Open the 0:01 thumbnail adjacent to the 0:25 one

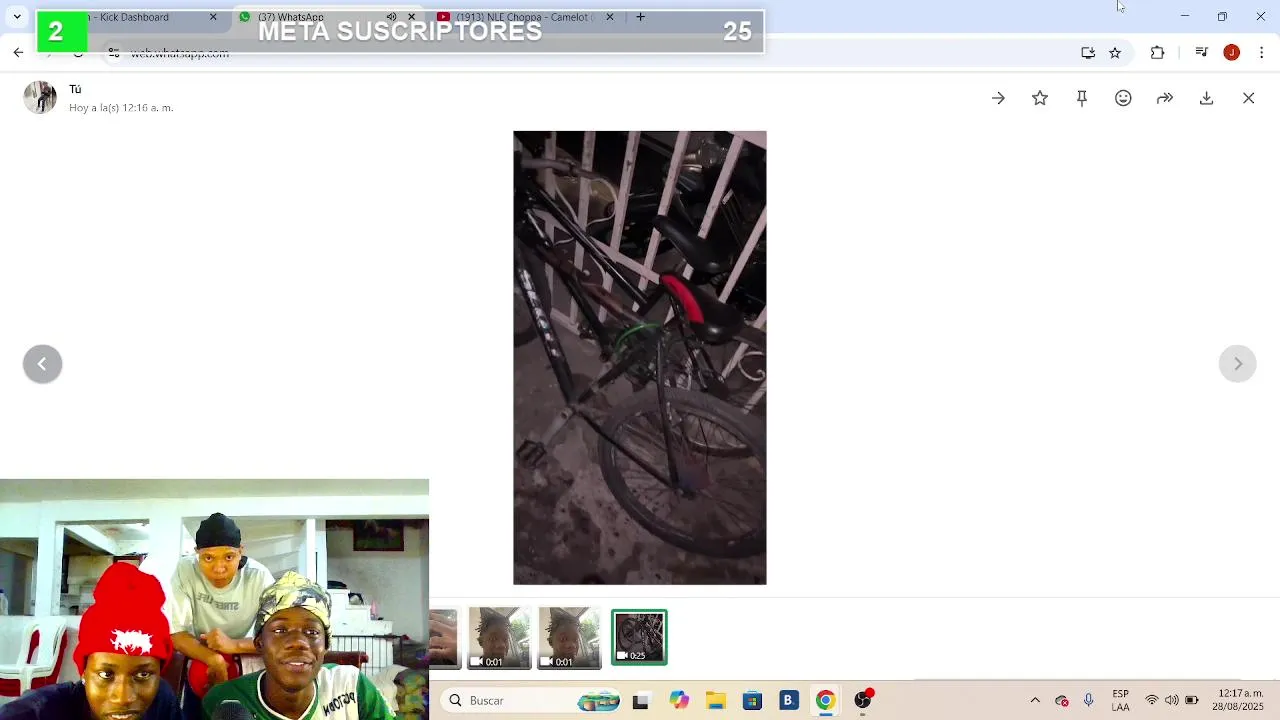[x=569, y=637]
